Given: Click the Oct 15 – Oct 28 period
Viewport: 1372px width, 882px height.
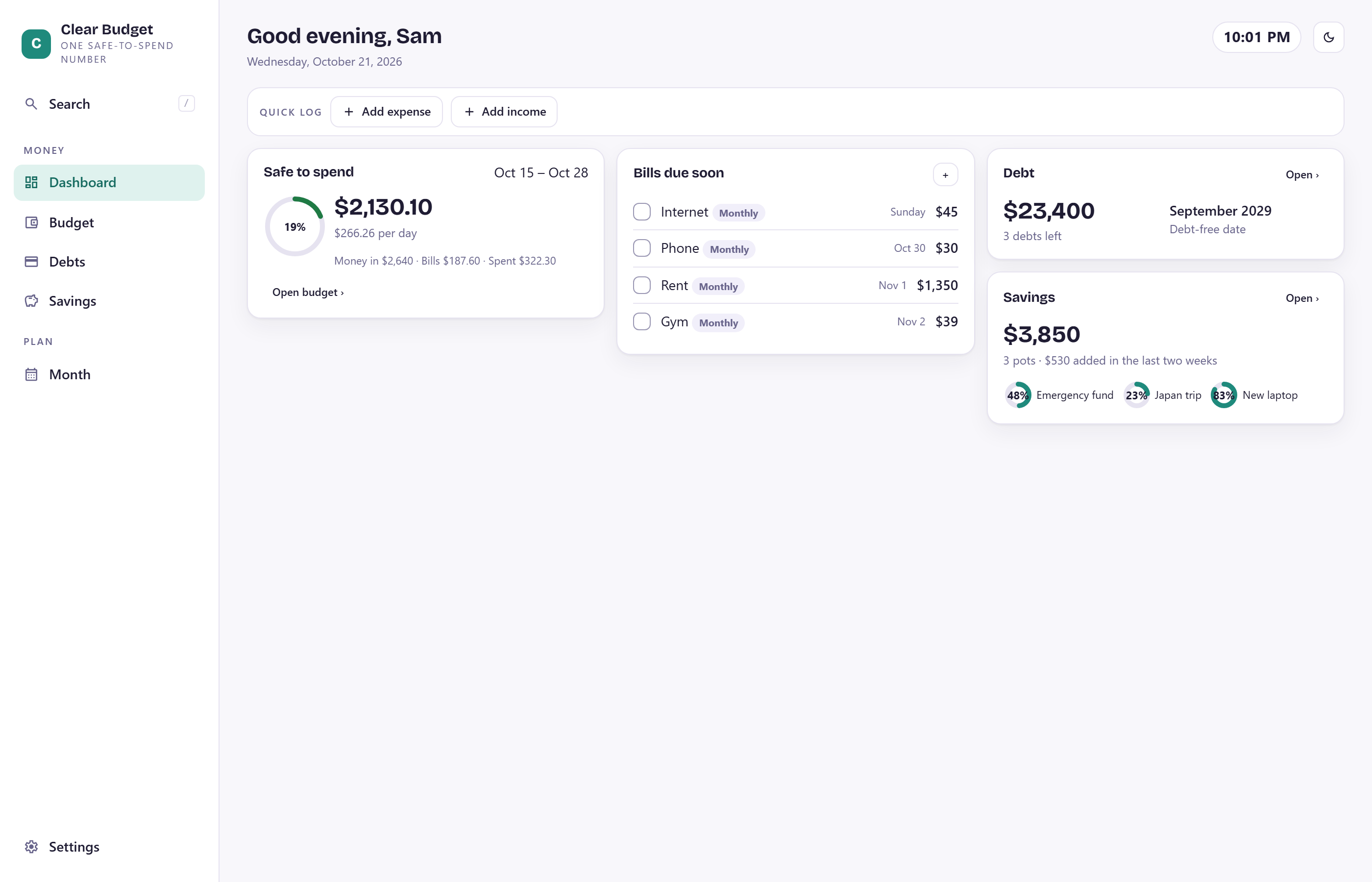Looking at the screenshot, I should click(540, 172).
